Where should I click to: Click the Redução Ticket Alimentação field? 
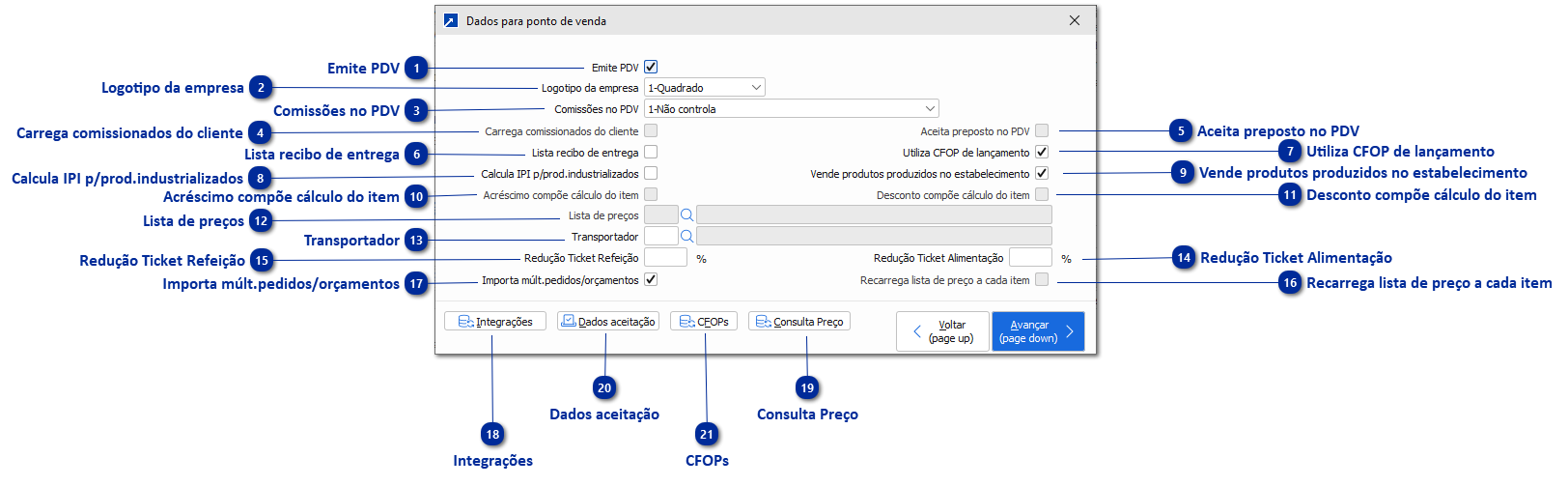1030,257
